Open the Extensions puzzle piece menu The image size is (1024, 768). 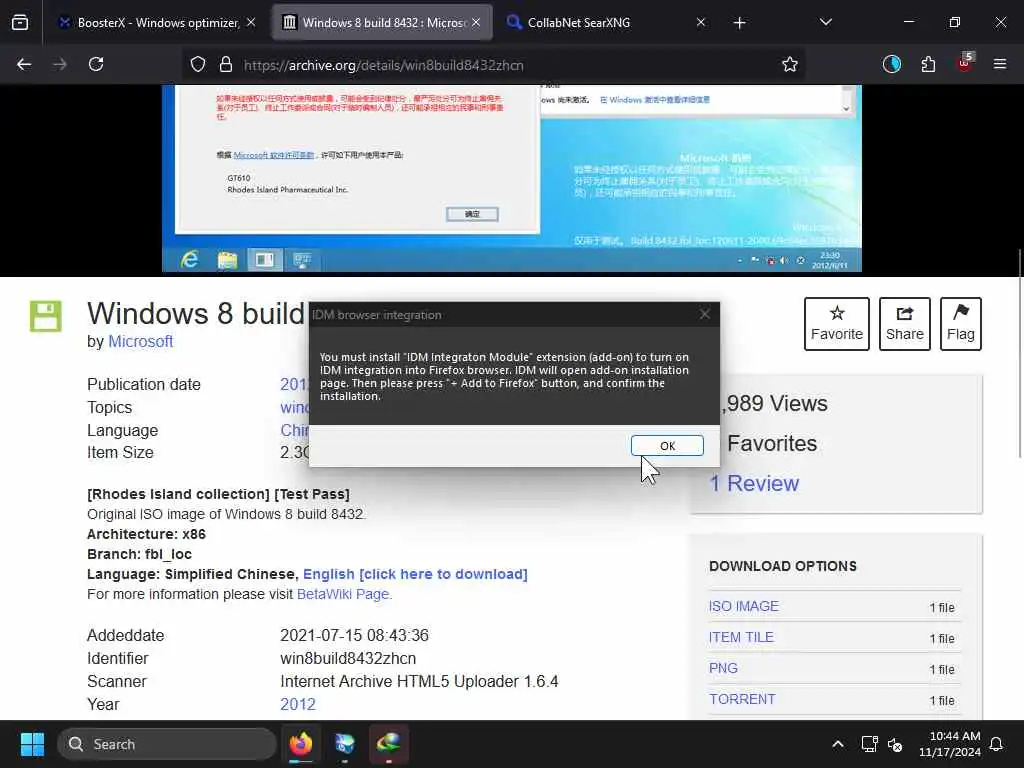pyautogui.click(x=928, y=64)
